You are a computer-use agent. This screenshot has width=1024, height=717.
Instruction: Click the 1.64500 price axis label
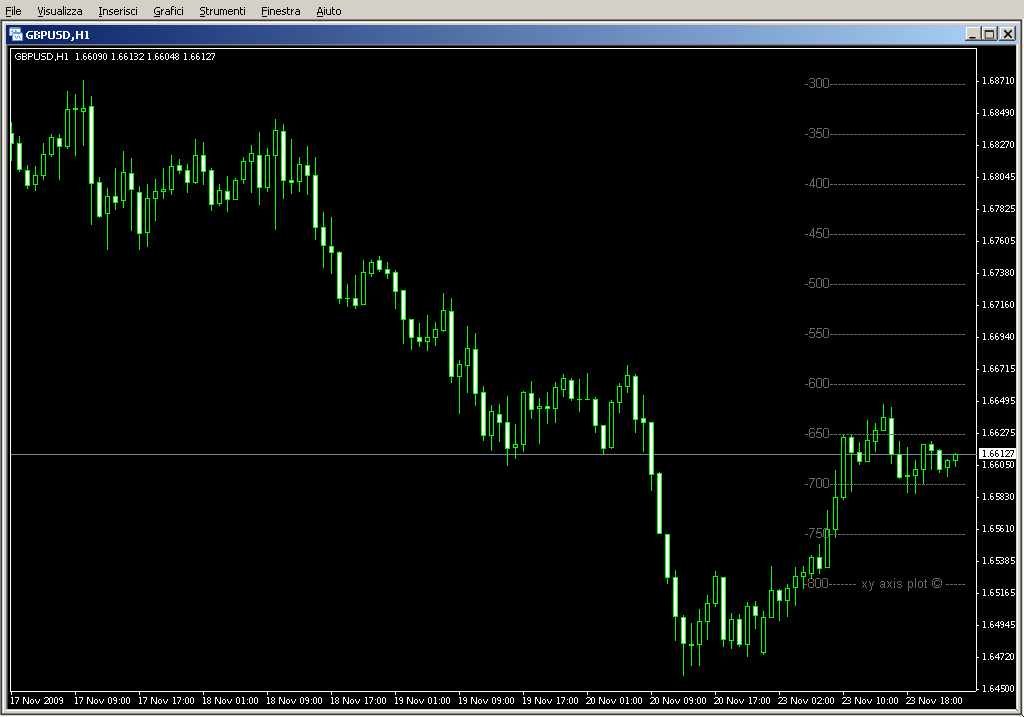coord(999,689)
